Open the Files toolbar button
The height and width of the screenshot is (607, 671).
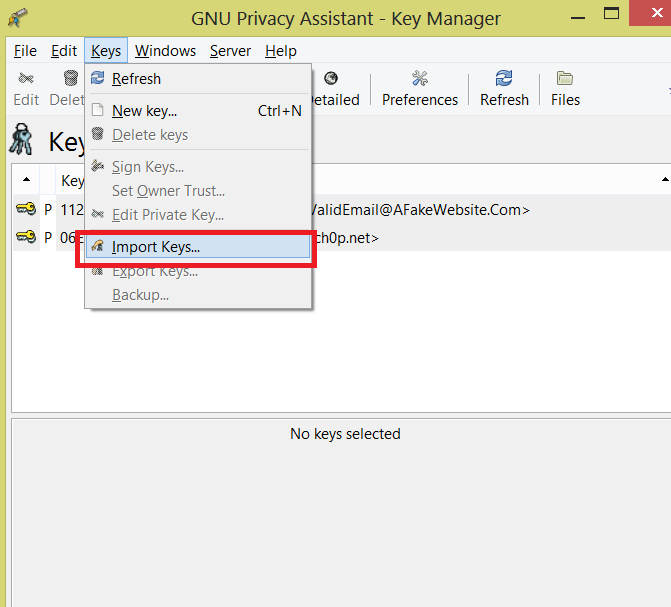(x=565, y=89)
